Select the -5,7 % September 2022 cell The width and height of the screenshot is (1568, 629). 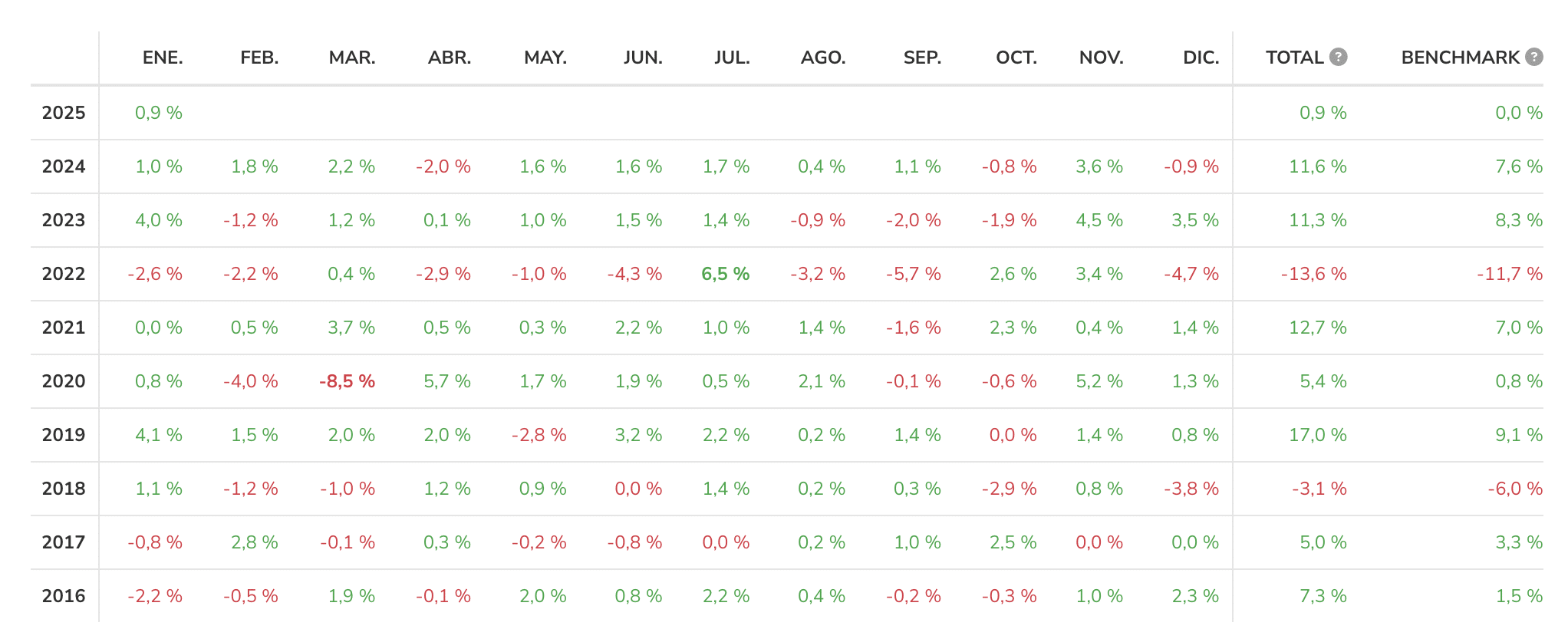tap(913, 274)
